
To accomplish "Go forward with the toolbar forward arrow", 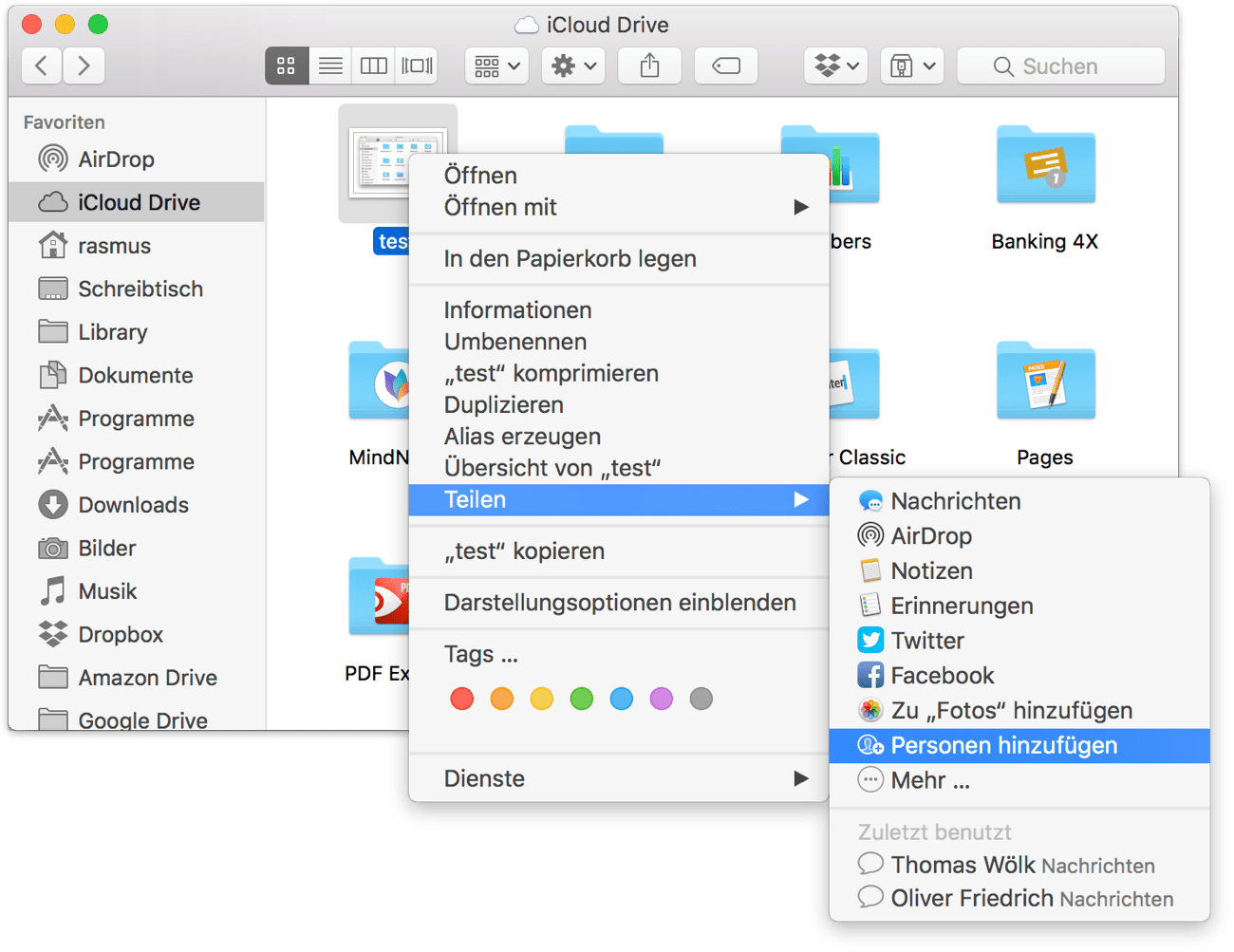I will tap(84, 65).
